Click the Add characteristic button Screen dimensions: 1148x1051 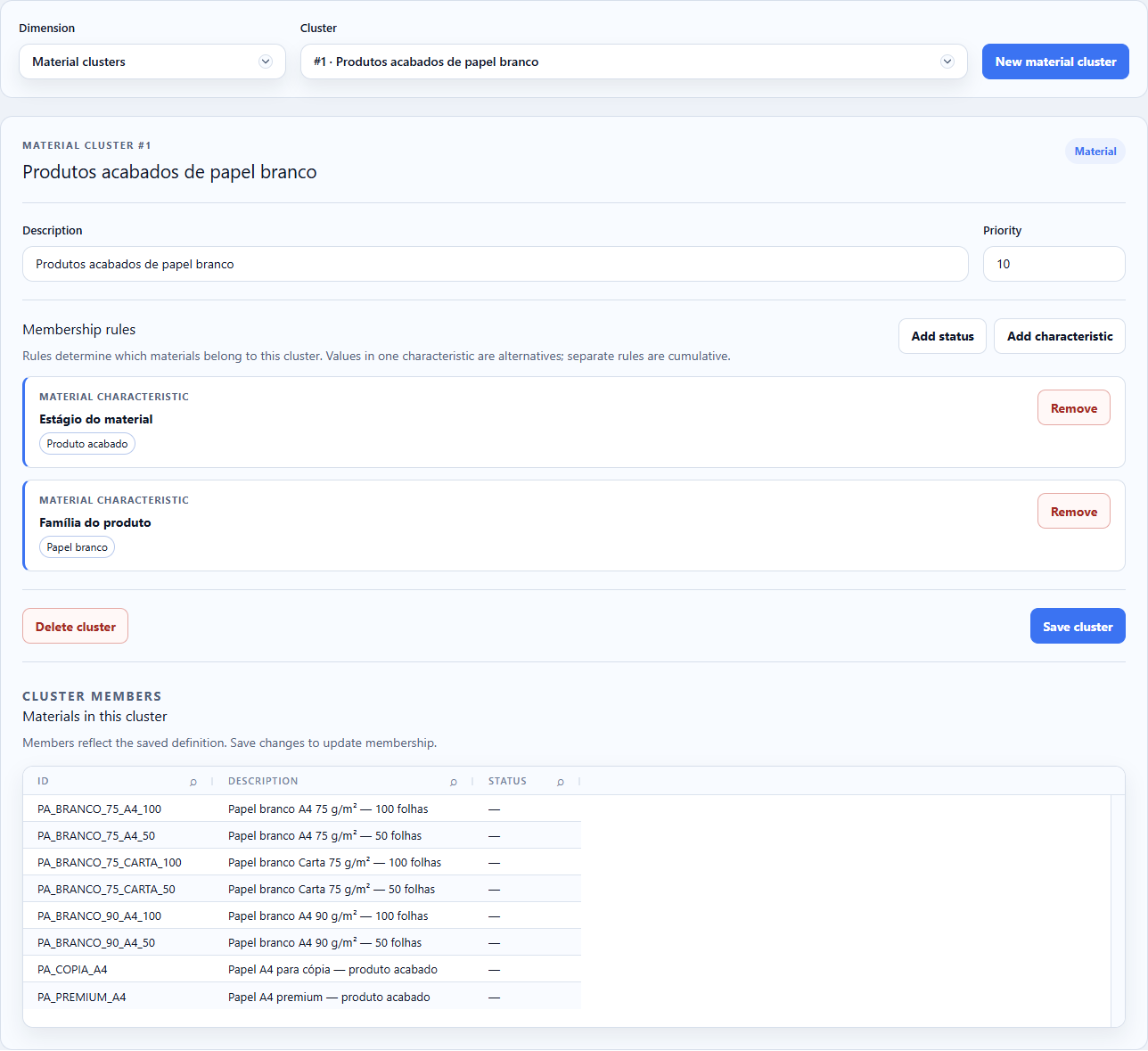pyautogui.click(x=1060, y=336)
